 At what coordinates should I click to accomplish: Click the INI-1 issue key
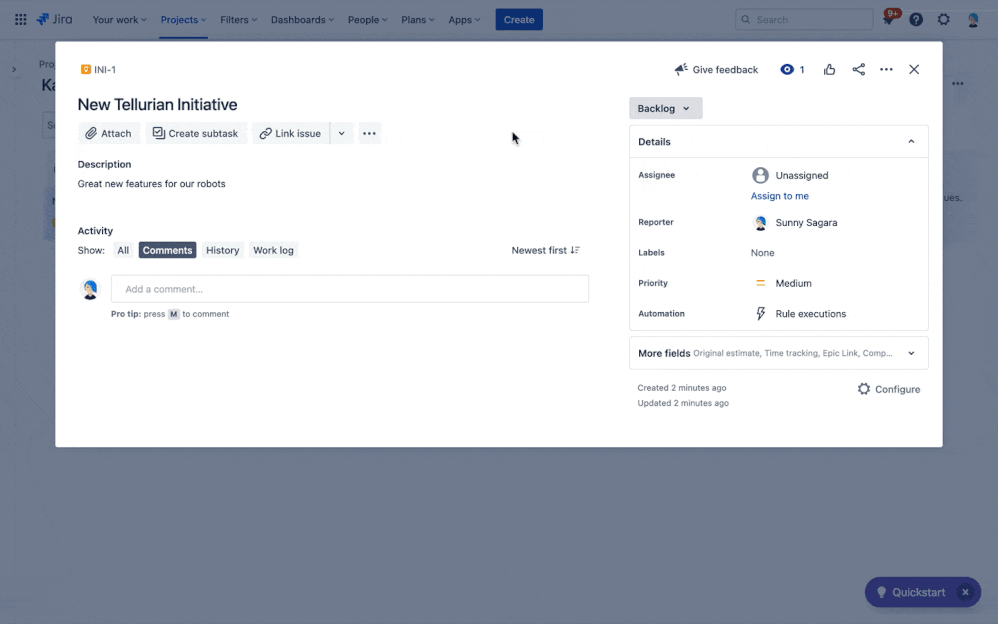pos(105,69)
